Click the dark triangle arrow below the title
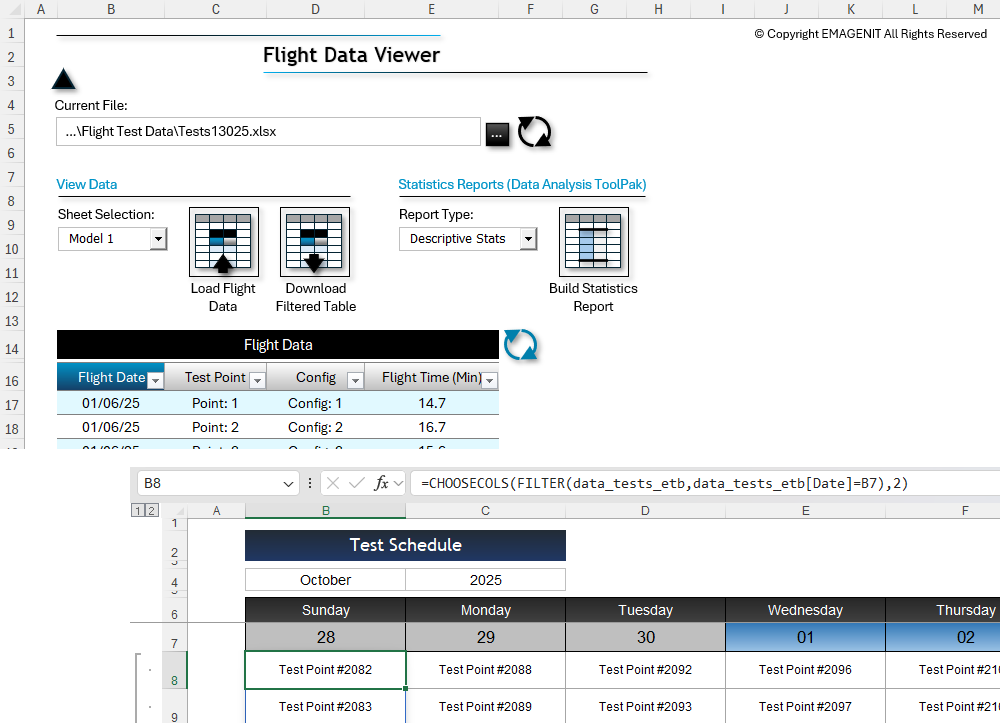 click(64, 80)
